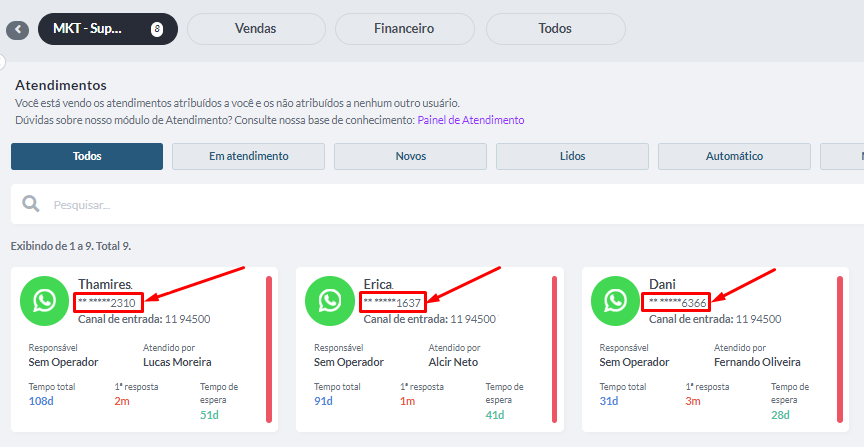
Task: Open the Erica contact name
Action: pos(378,284)
